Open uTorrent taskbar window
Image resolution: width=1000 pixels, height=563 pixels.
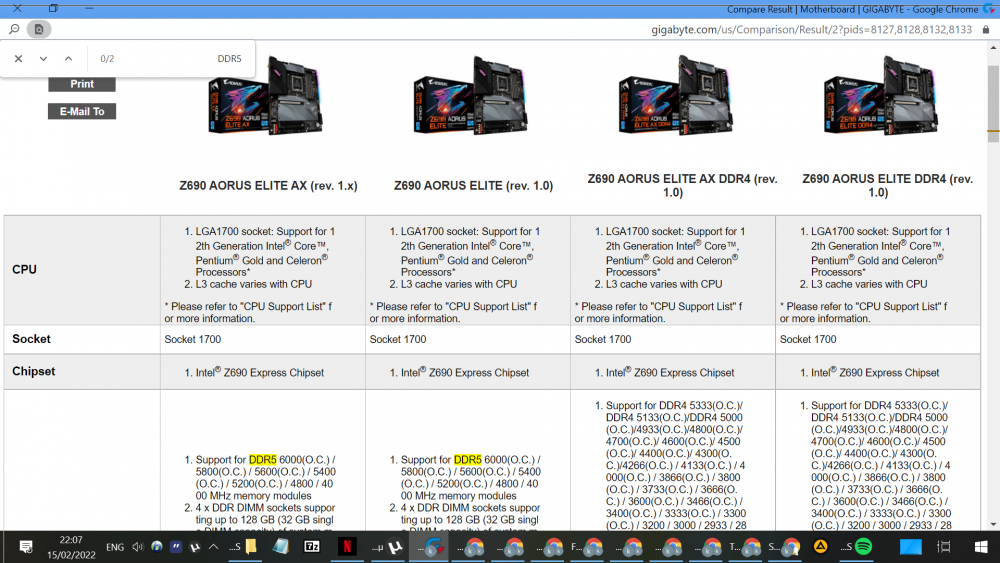point(388,546)
